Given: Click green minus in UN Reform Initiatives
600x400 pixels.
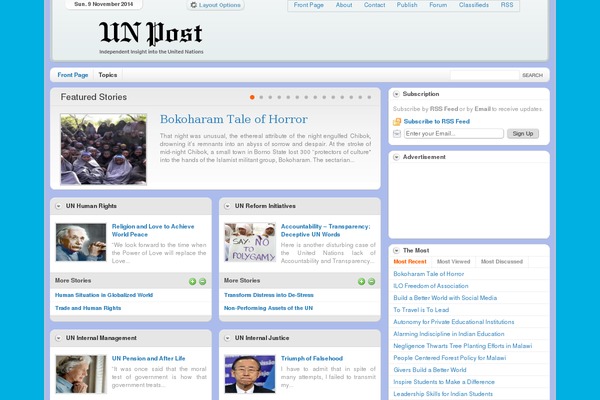Looking at the screenshot, I should pos(371,282).
